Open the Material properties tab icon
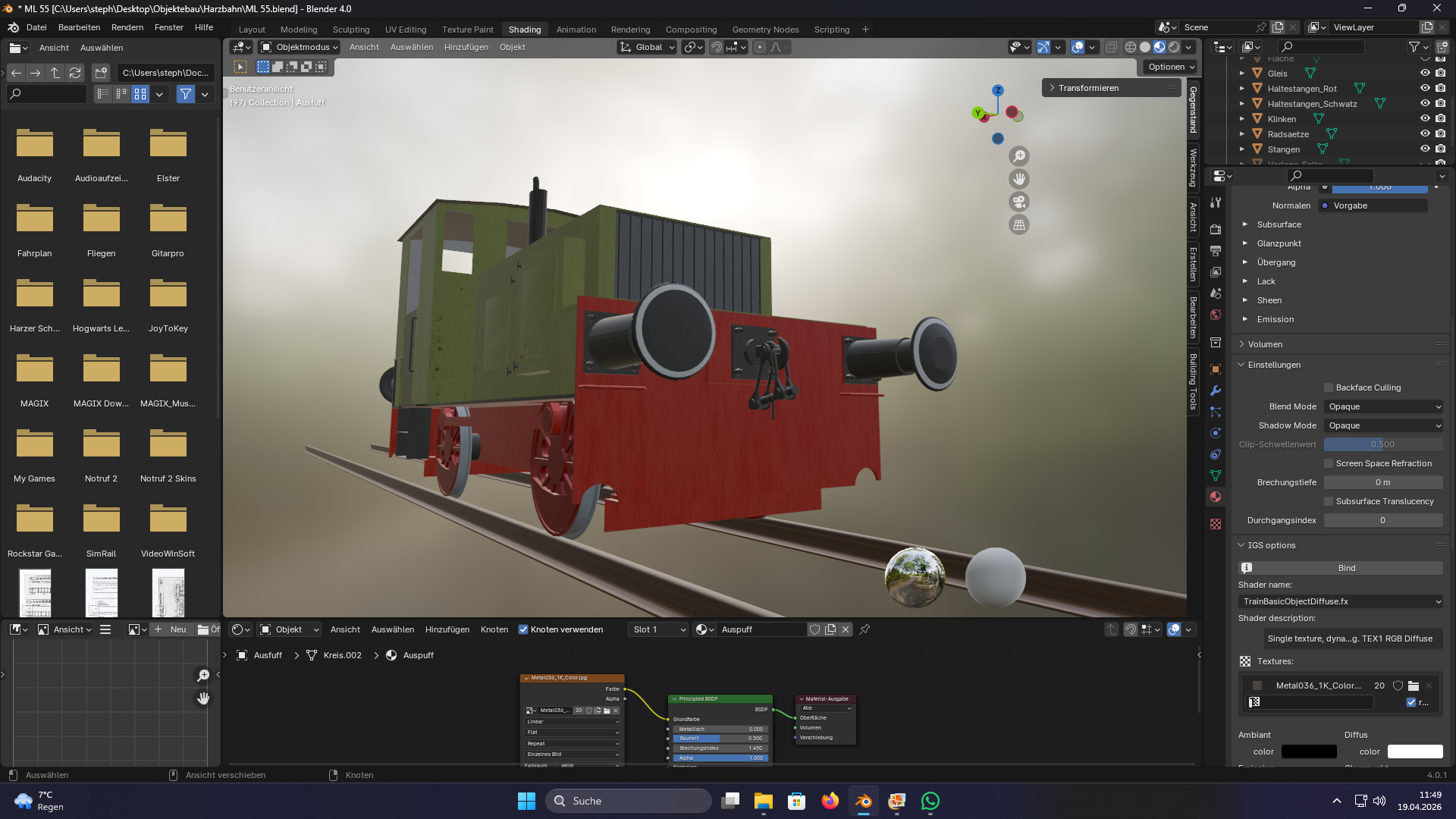This screenshot has width=1456, height=819. [1216, 497]
